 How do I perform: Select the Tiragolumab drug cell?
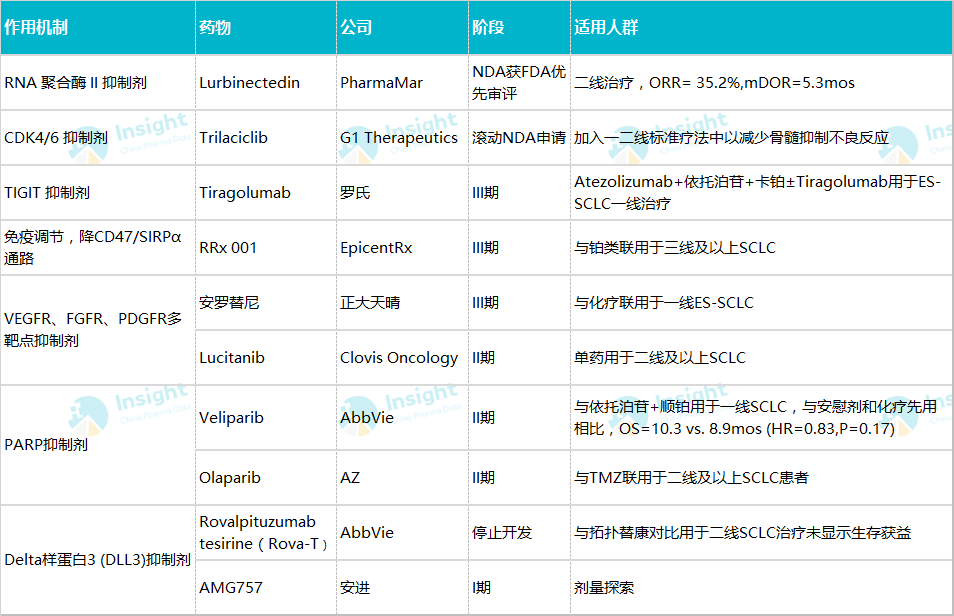[x=266, y=193]
